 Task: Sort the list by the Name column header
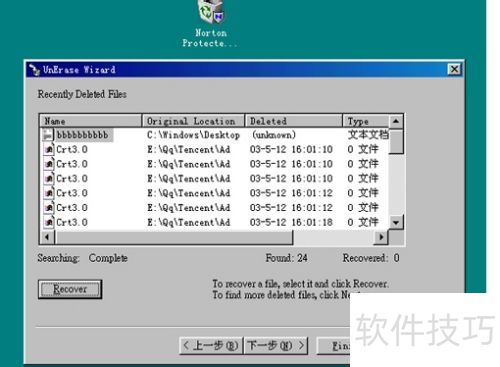click(x=91, y=121)
